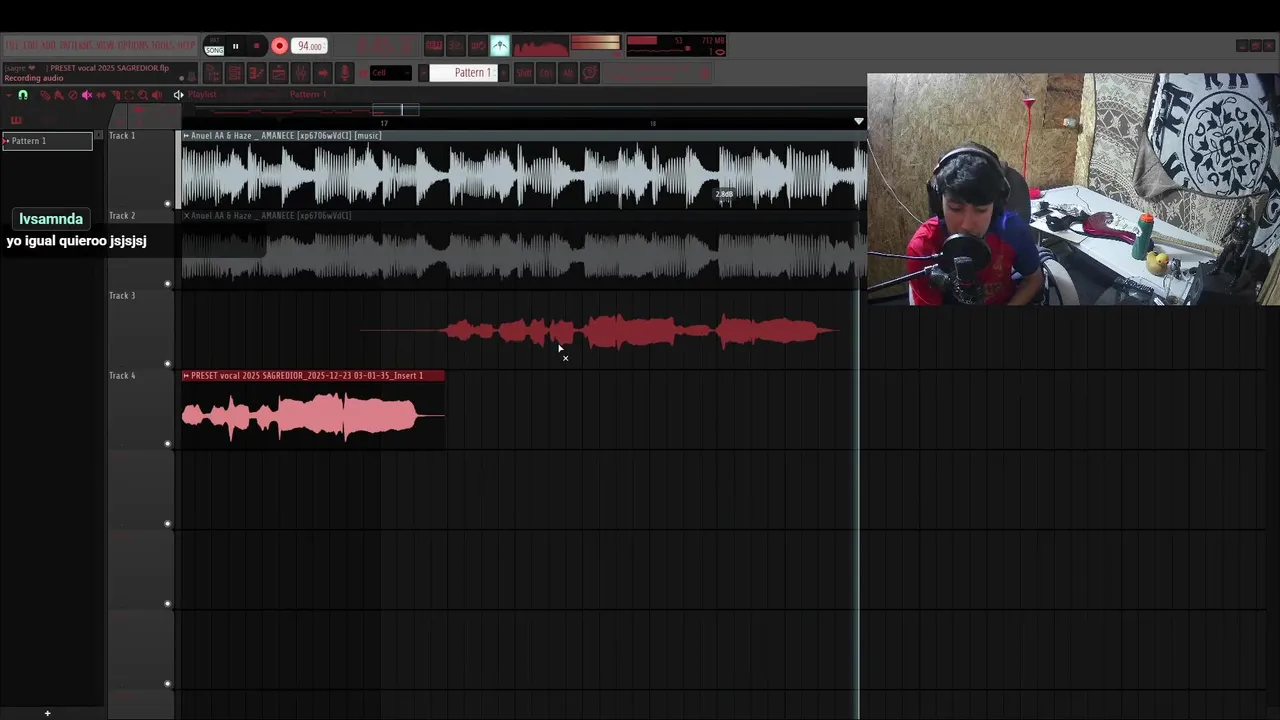Click the second icon before cyan button
The width and height of the screenshot is (1280, 720).
[456, 45]
